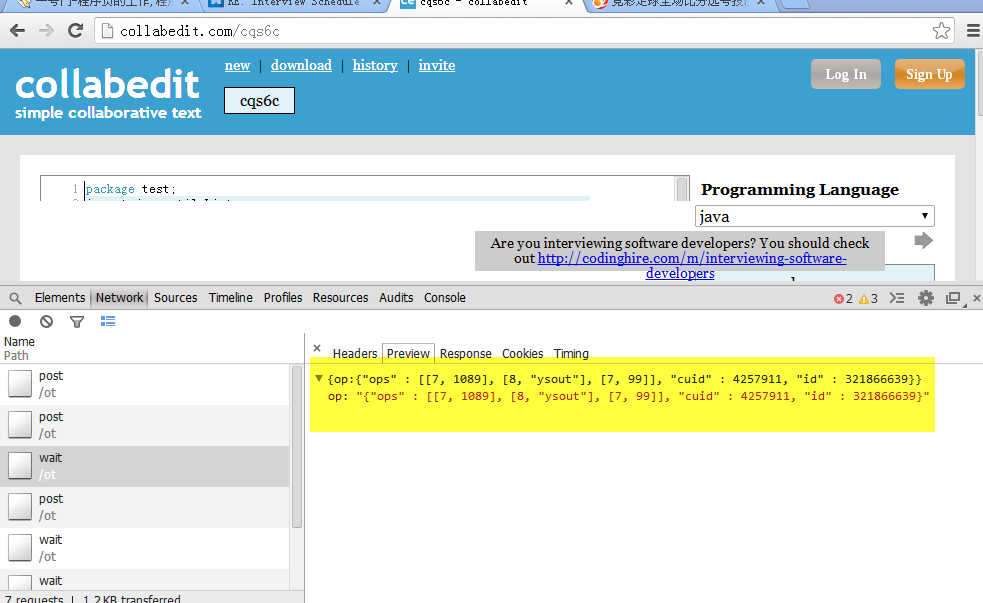Screen dimensions: 983x603
Task: Open the history link
Action: point(375,65)
